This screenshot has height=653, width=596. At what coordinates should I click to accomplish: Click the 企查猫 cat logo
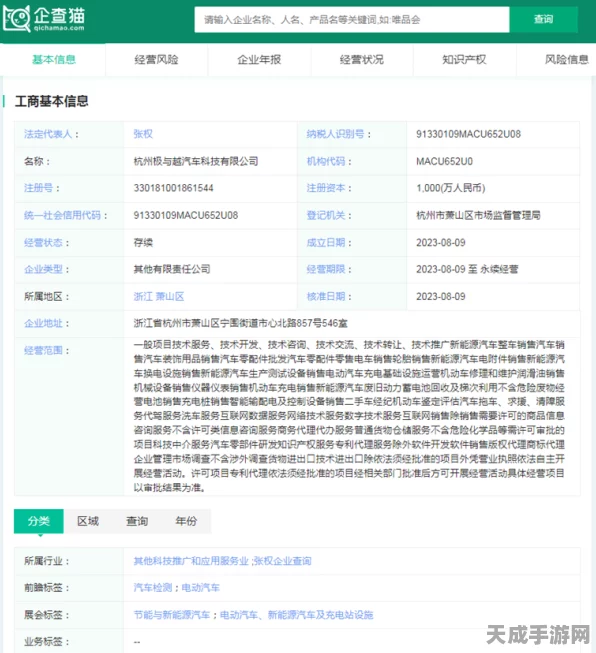pos(44,19)
